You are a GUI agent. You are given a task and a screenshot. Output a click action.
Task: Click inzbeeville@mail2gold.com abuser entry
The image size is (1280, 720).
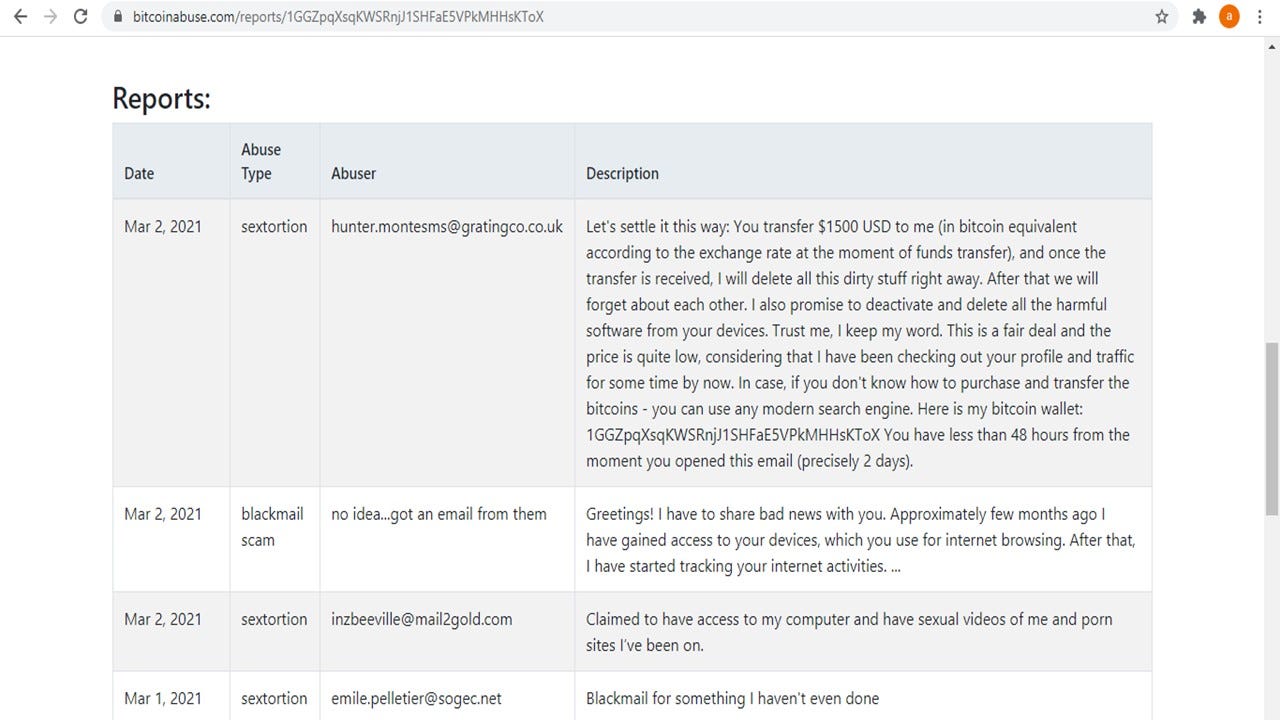pyautogui.click(x=422, y=619)
